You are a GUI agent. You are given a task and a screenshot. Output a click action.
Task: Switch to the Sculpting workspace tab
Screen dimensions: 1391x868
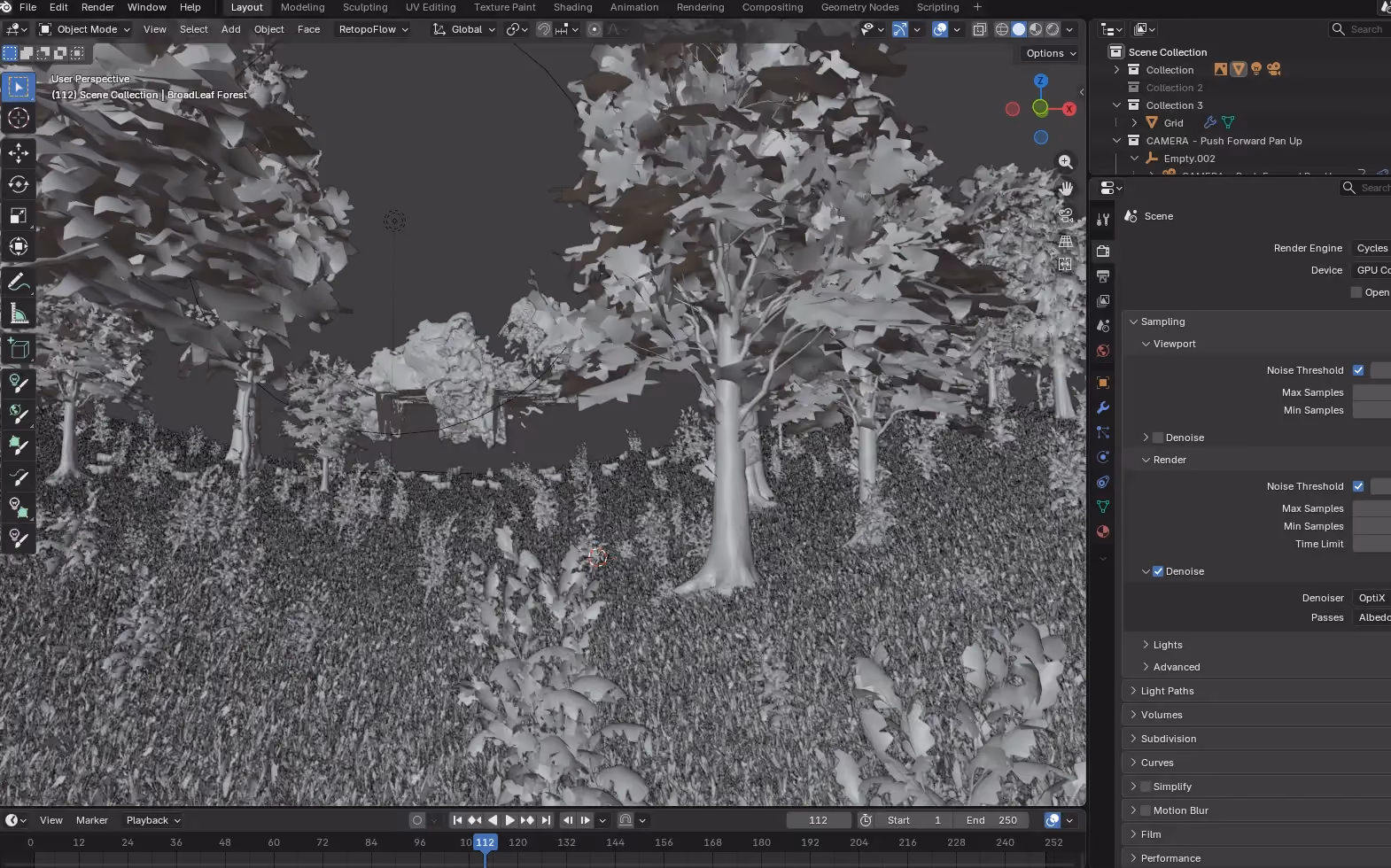(x=365, y=7)
